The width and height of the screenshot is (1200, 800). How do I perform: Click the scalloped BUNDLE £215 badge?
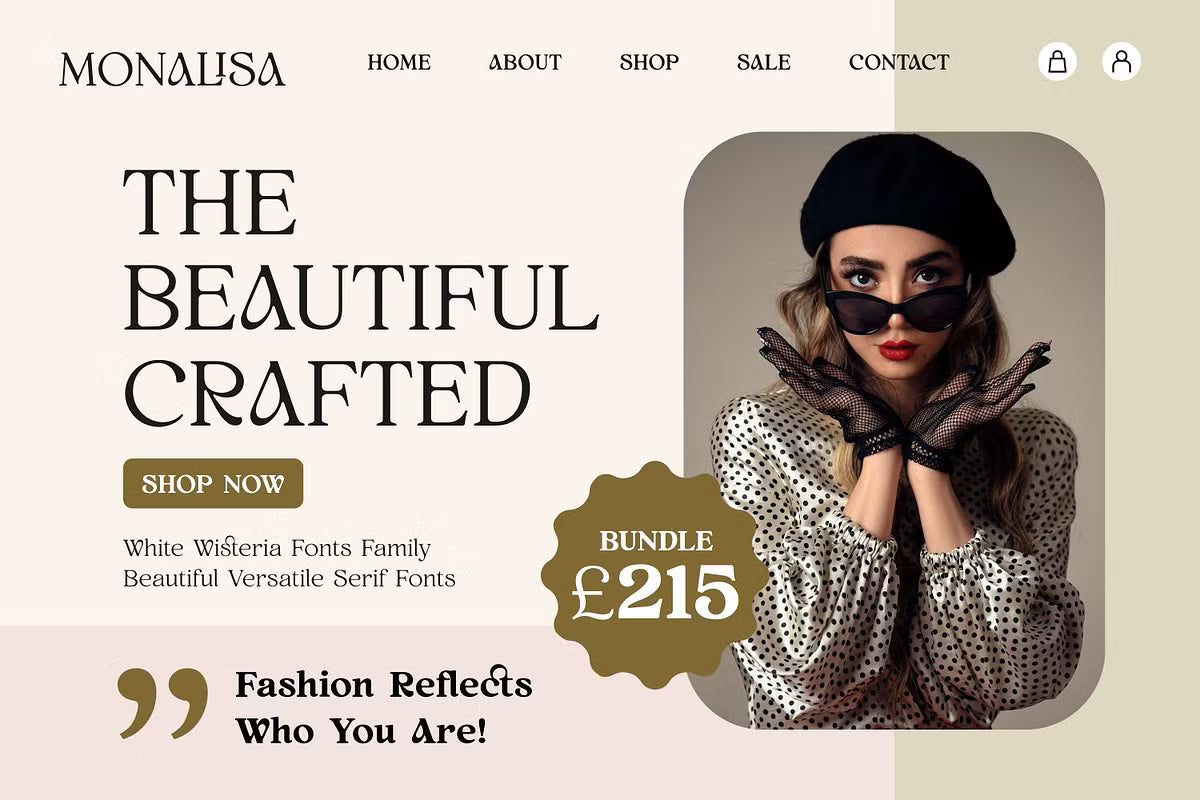point(655,575)
